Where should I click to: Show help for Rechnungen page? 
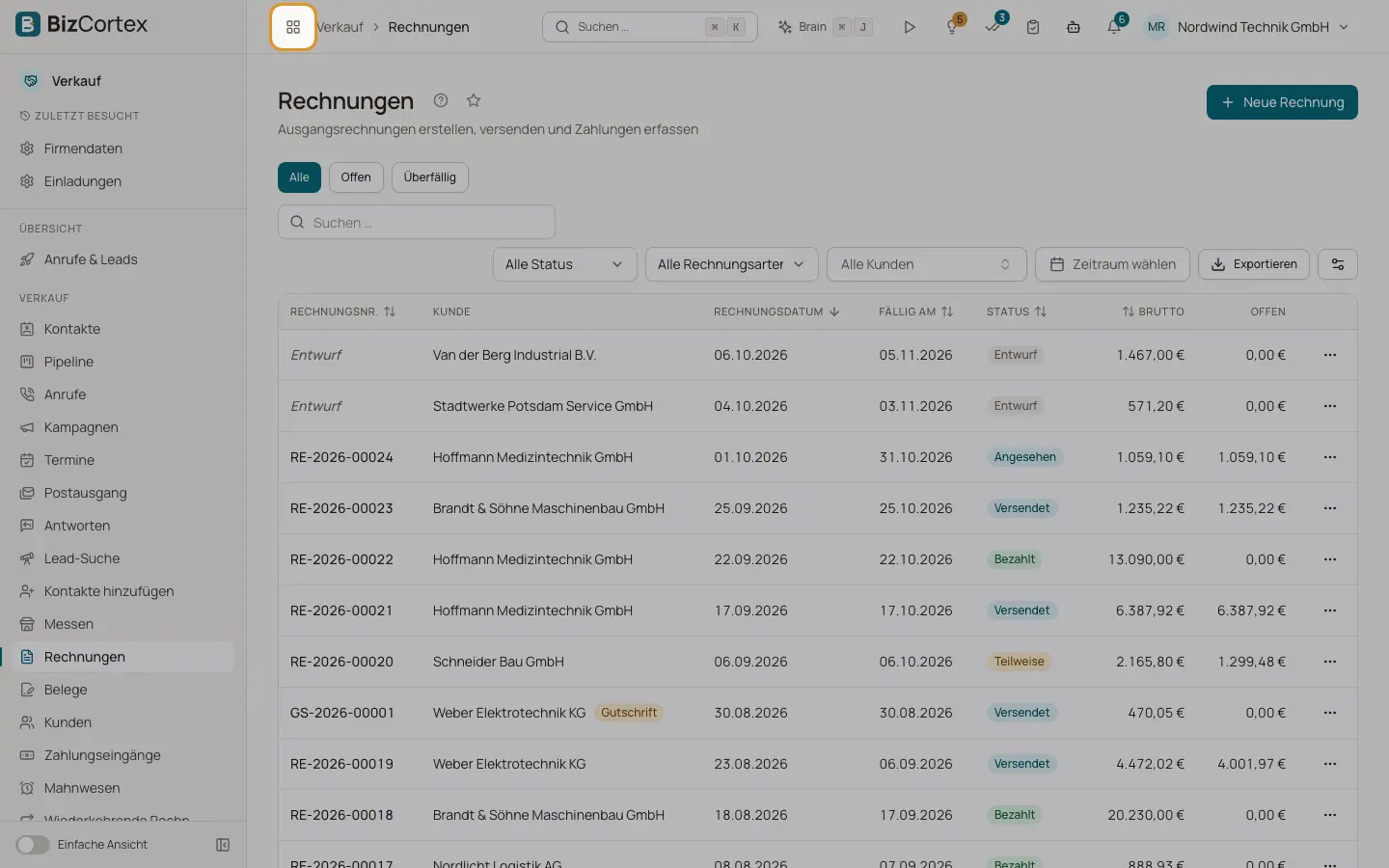click(441, 100)
